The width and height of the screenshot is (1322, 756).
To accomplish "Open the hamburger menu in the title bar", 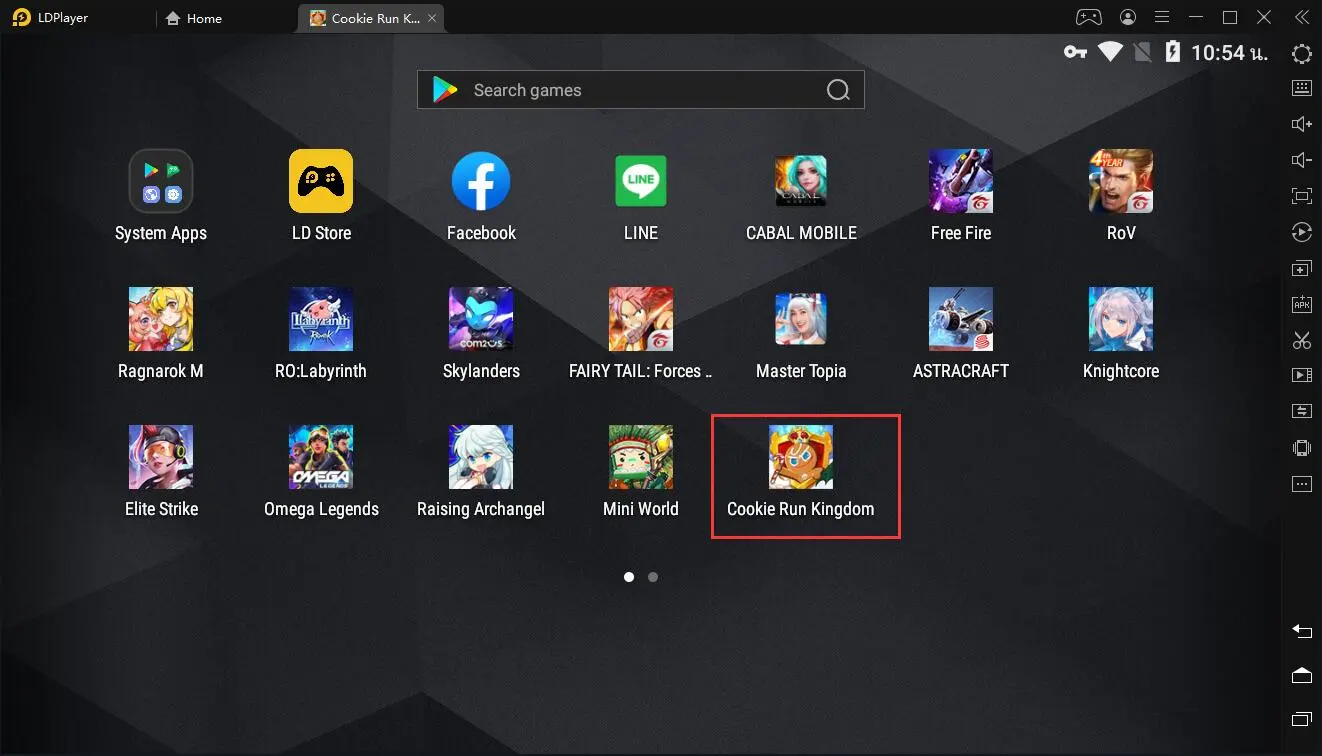I will pos(1161,17).
